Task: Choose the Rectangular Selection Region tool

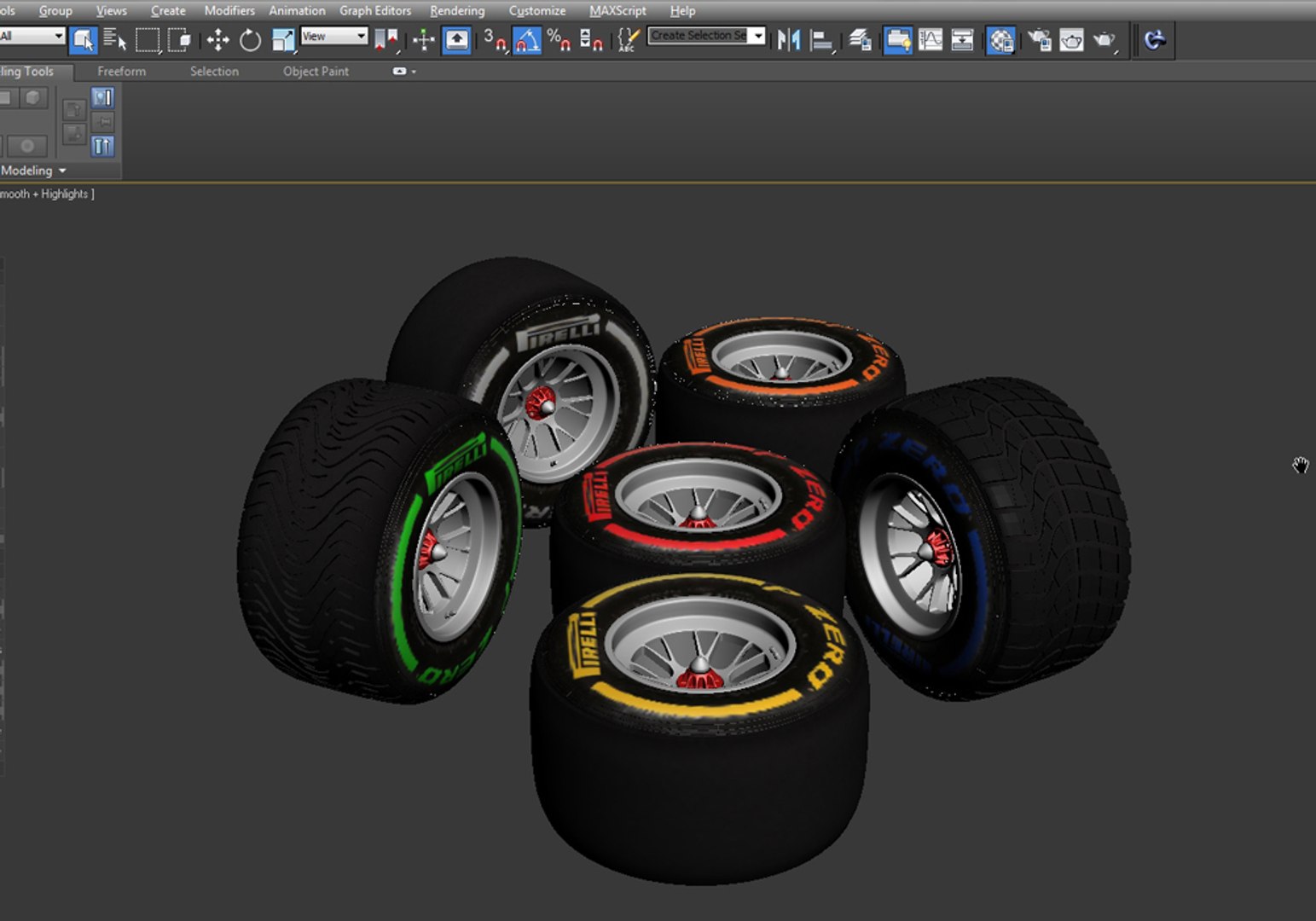Action: point(148,39)
